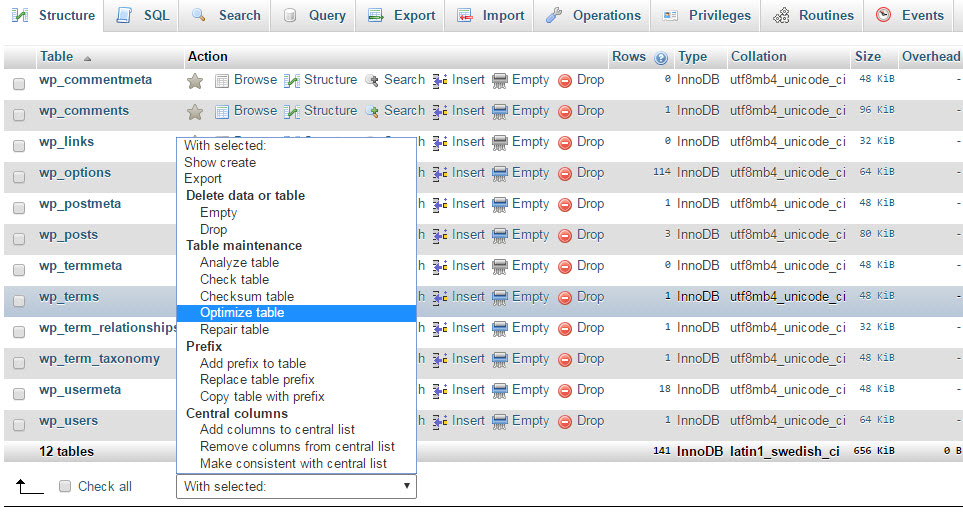This screenshot has width=963, height=517.
Task: Sort by Table column header arrow
Action: tap(87, 58)
